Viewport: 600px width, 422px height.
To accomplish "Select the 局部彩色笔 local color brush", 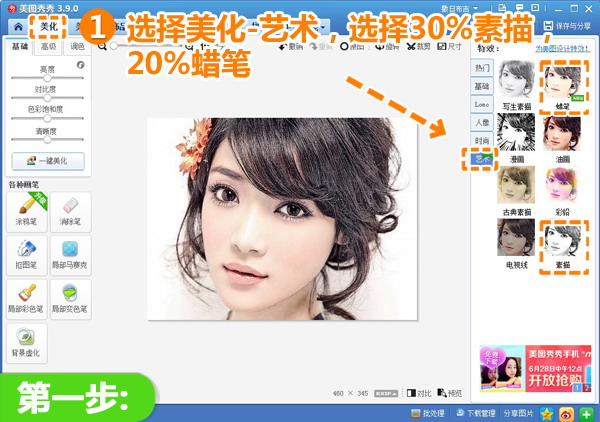I will pos(27,299).
